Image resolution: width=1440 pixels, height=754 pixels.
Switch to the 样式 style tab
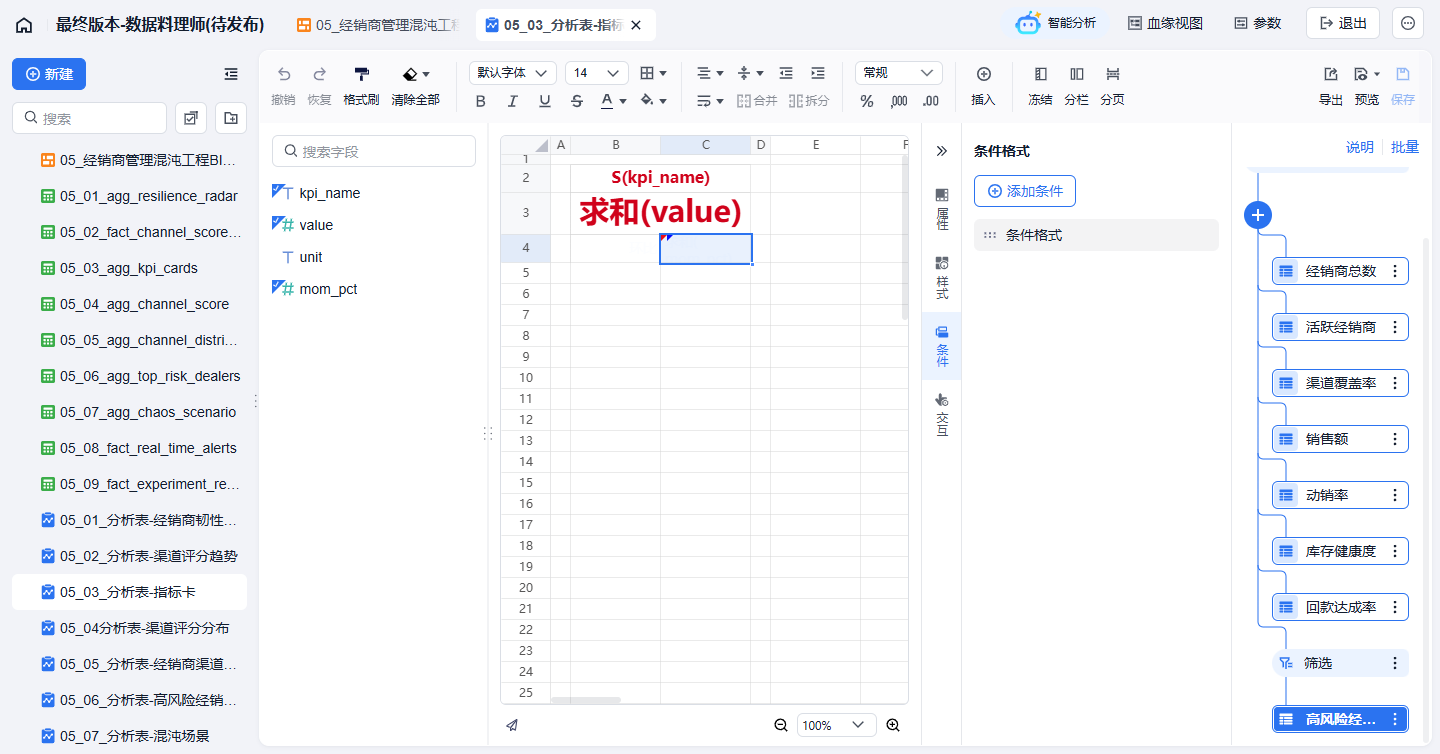coord(941,278)
